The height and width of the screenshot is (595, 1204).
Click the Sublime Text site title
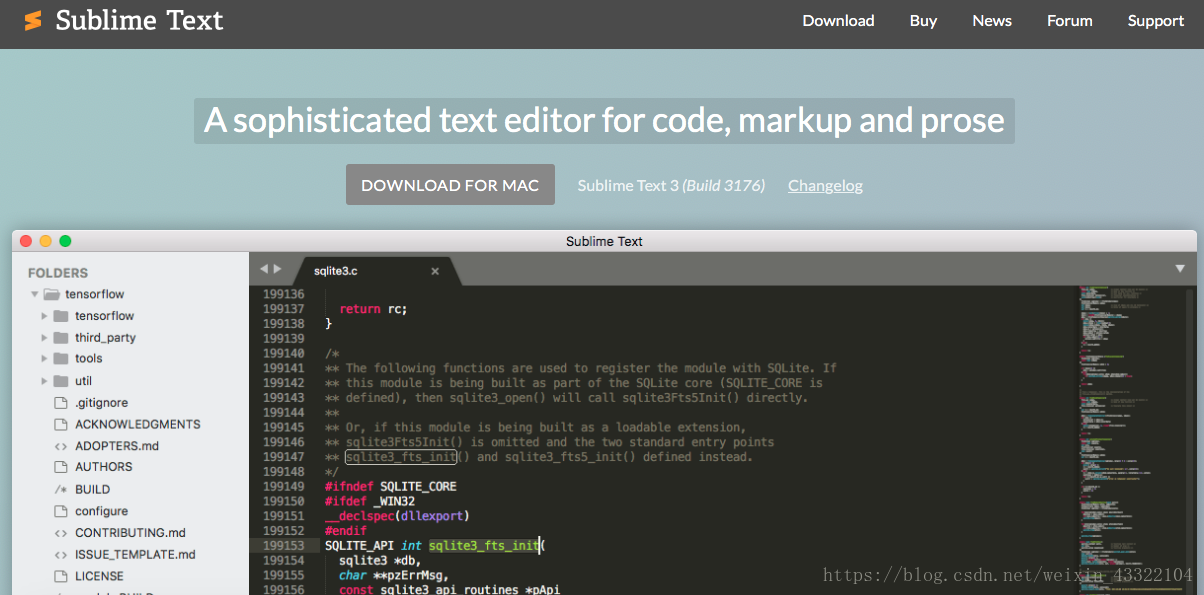point(139,20)
